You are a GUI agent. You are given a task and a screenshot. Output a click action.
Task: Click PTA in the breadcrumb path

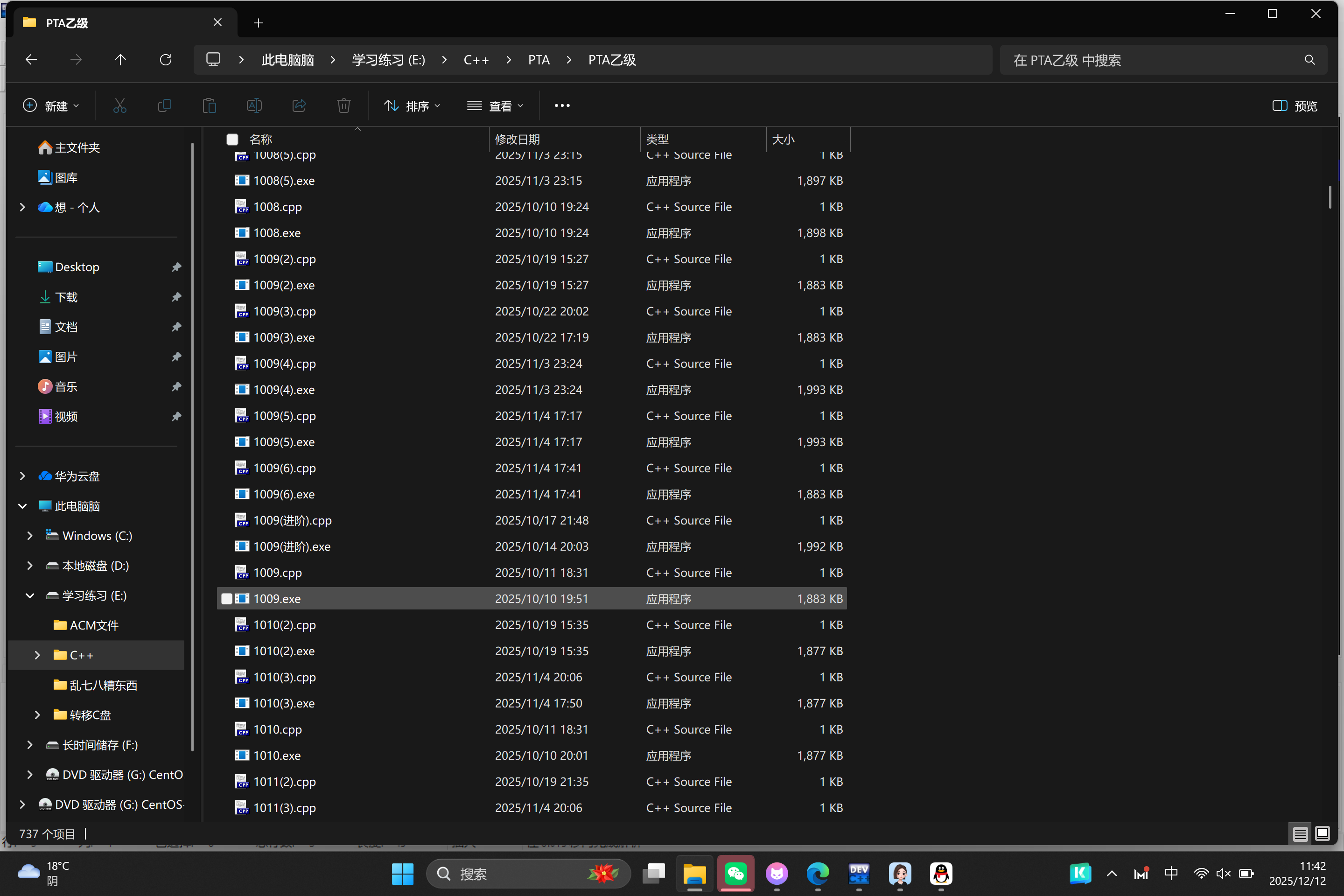(x=538, y=59)
